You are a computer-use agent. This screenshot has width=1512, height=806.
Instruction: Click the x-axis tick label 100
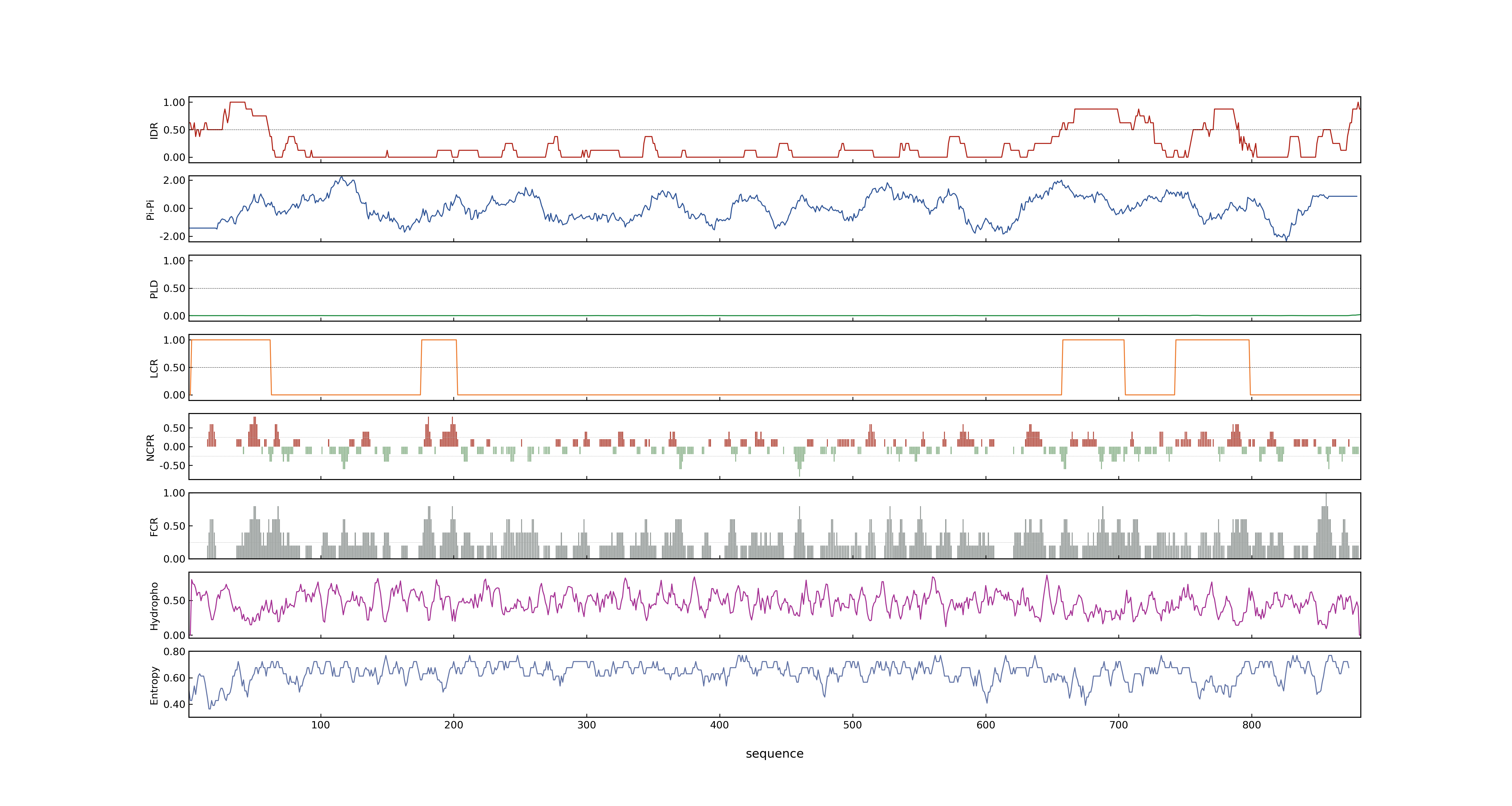pos(321,725)
